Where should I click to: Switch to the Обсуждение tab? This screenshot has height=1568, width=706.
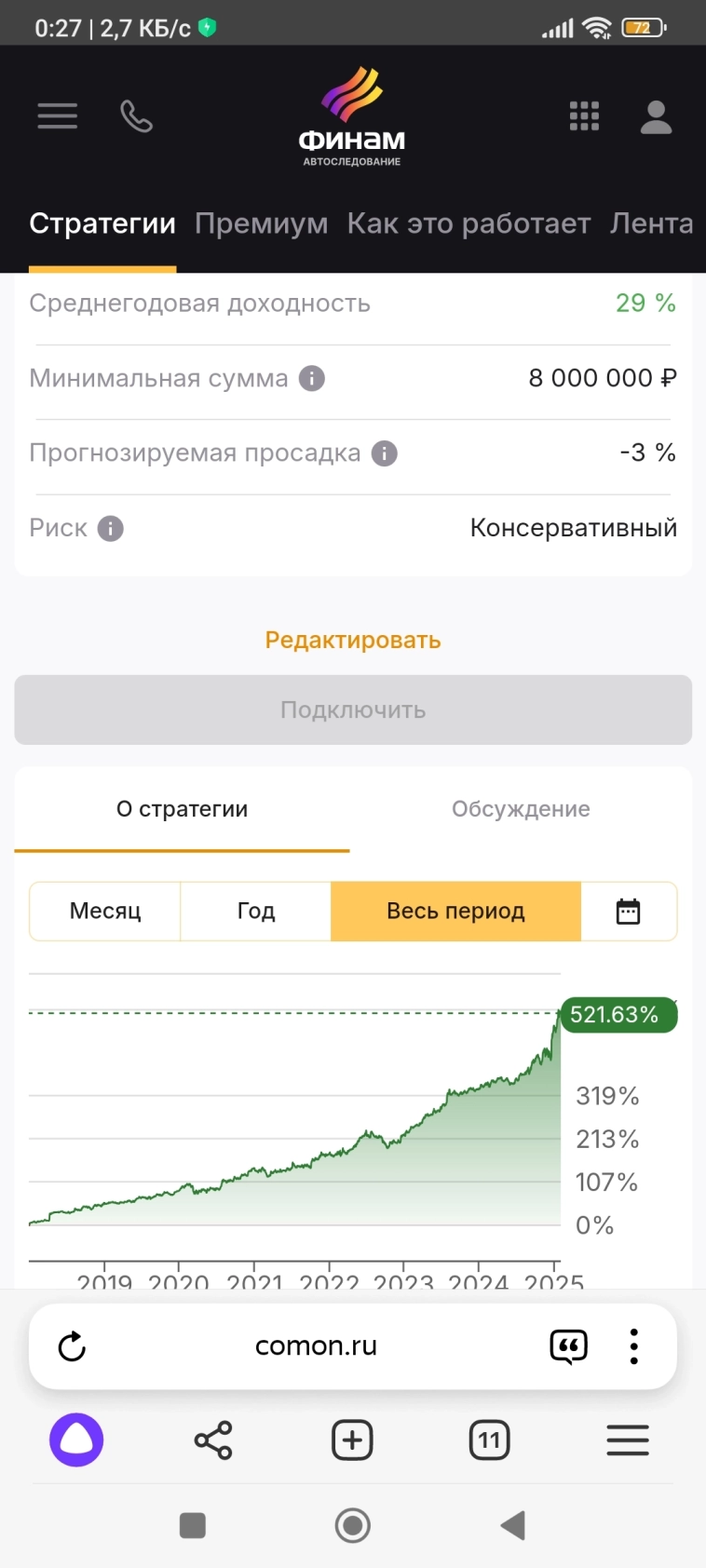(x=521, y=809)
